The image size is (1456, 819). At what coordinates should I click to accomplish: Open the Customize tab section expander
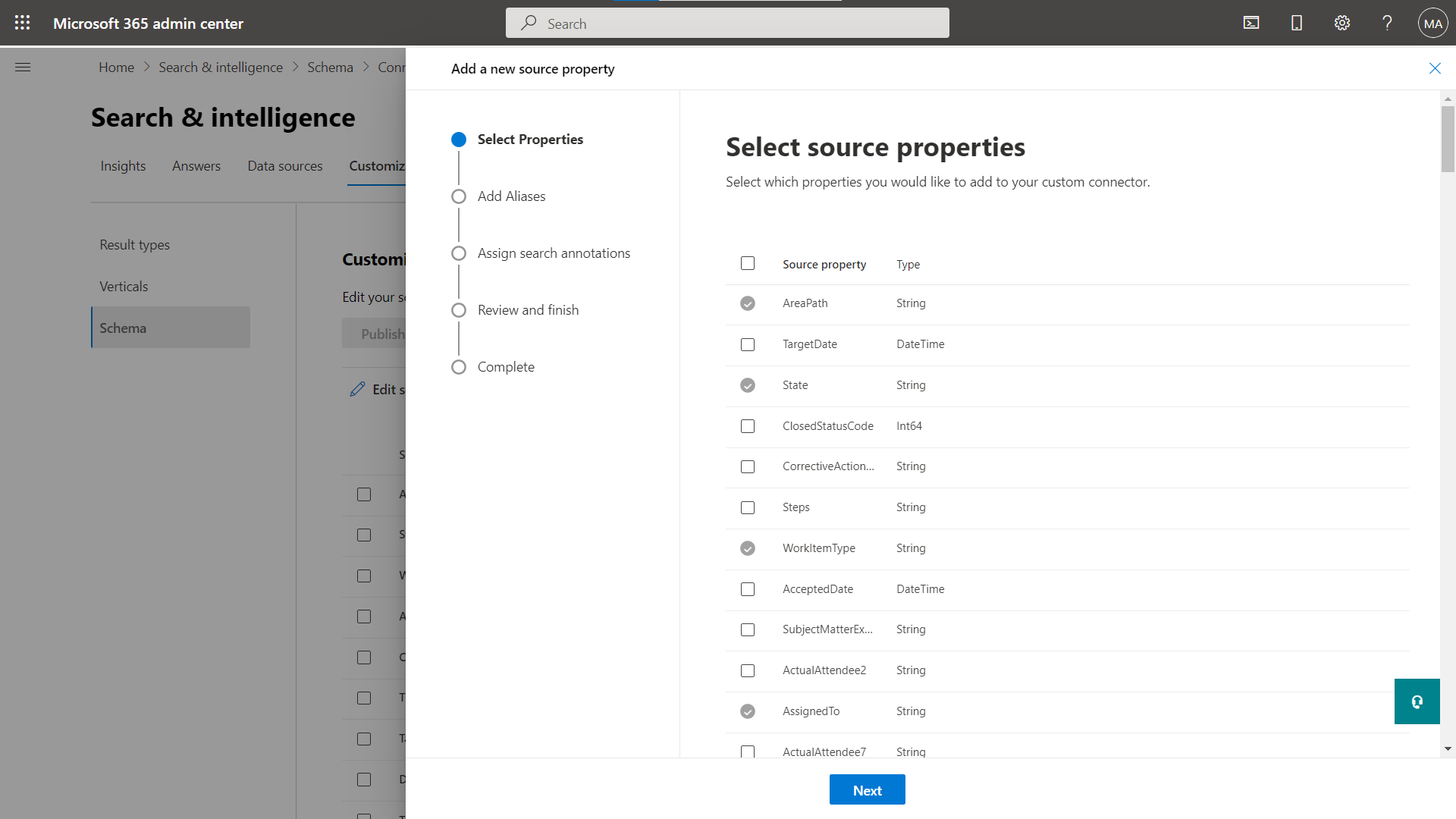(391, 166)
